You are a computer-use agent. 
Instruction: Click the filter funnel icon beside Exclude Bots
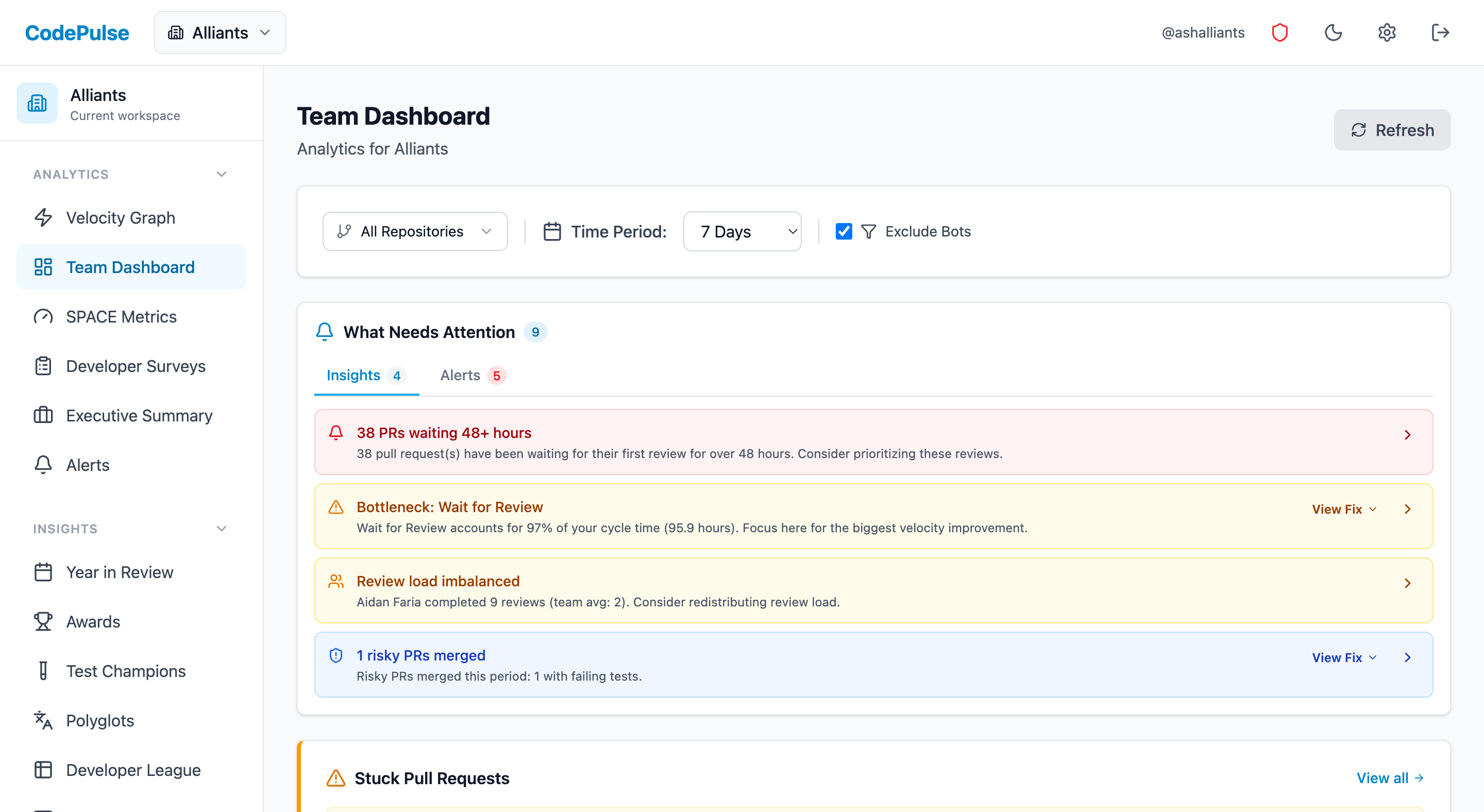[x=868, y=231]
